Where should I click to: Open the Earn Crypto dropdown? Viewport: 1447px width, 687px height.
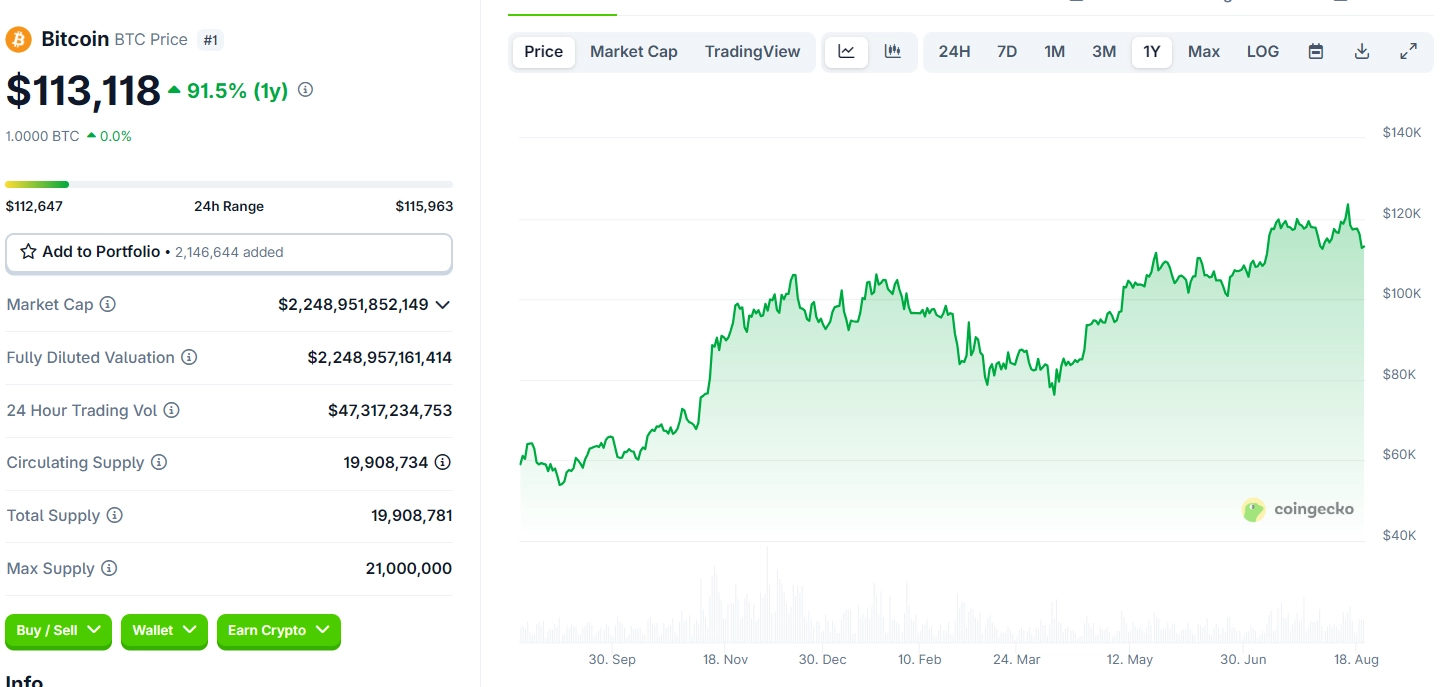coord(278,631)
